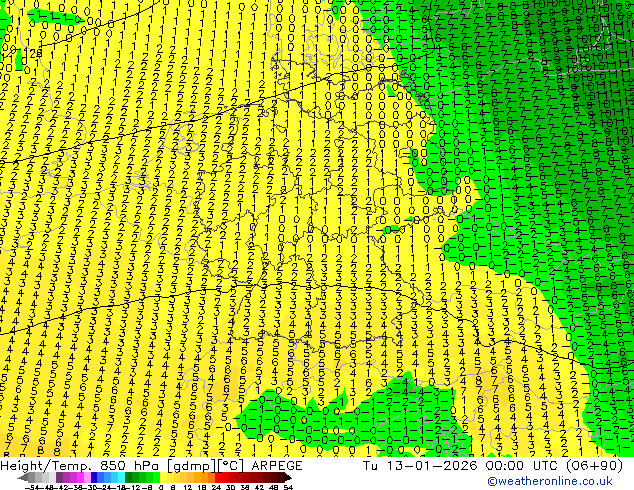Click the gray left arrow of color scale
The image size is (634, 490).
coord(23,478)
